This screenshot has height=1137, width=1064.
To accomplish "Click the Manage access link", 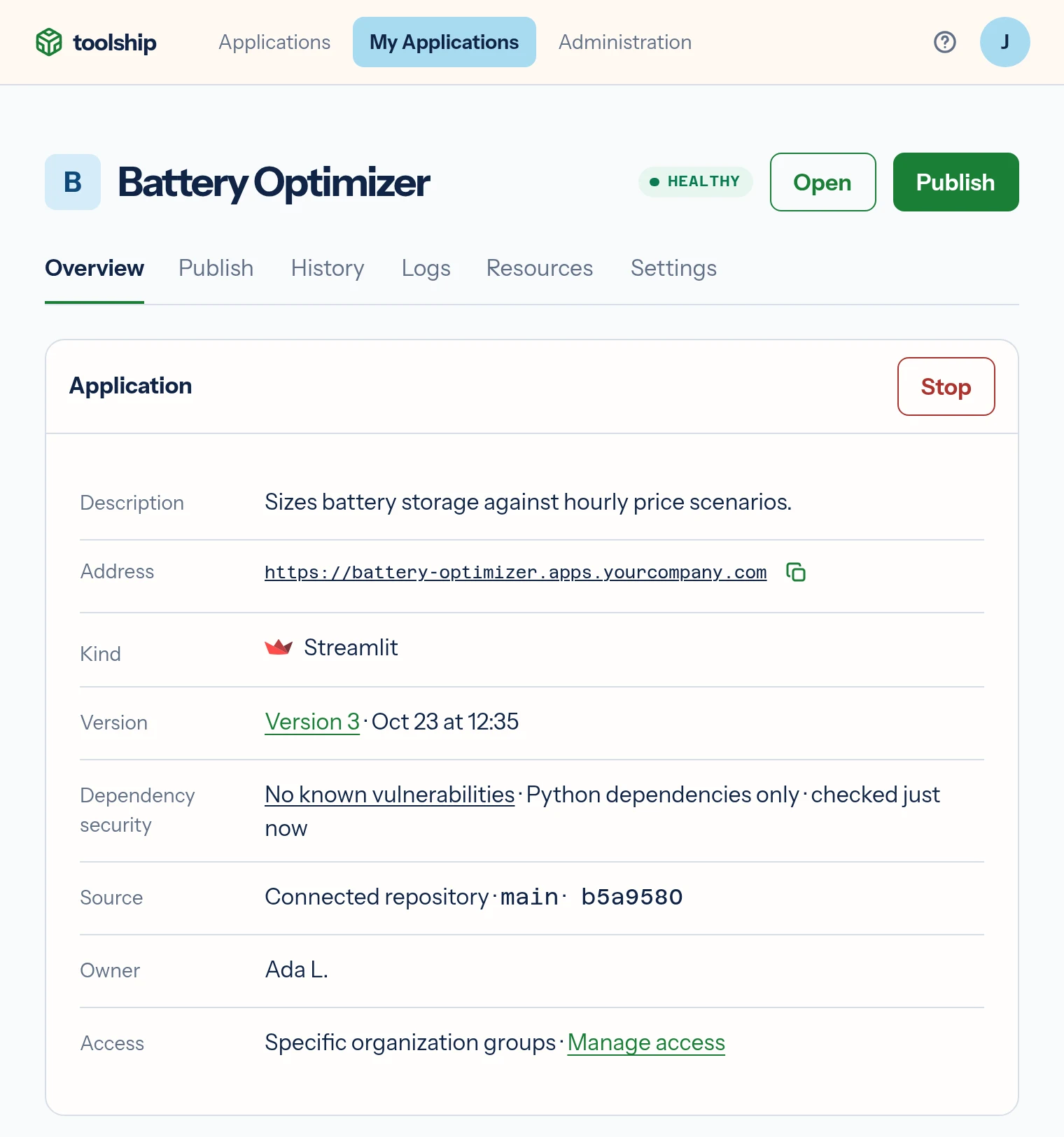I will coord(646,1042).
